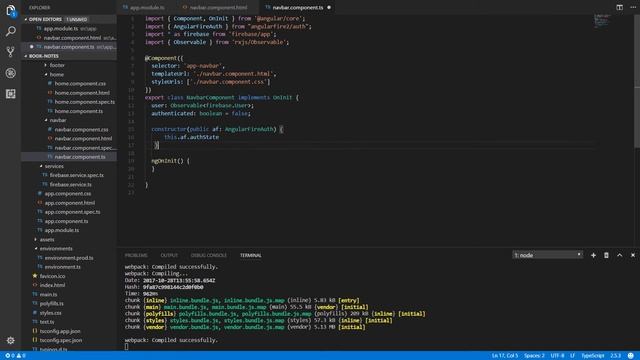Open the Extensions view
640x360 pixels.
tap(11, 94)
